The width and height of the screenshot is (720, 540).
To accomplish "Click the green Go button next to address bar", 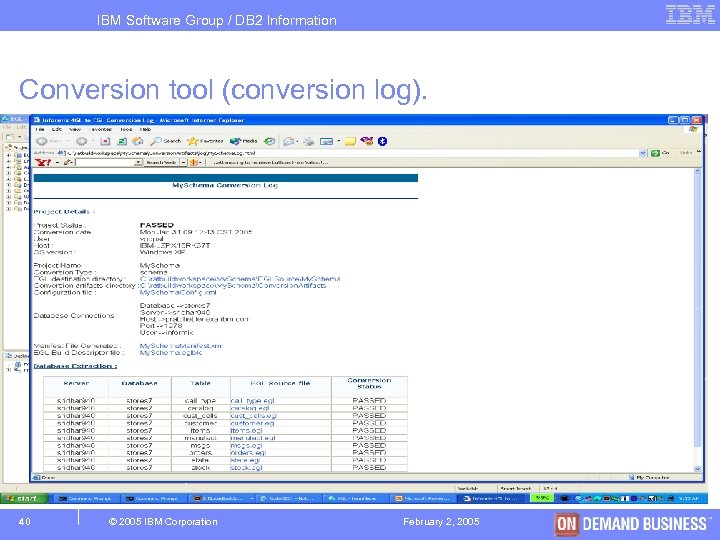I will coord(660,153).
